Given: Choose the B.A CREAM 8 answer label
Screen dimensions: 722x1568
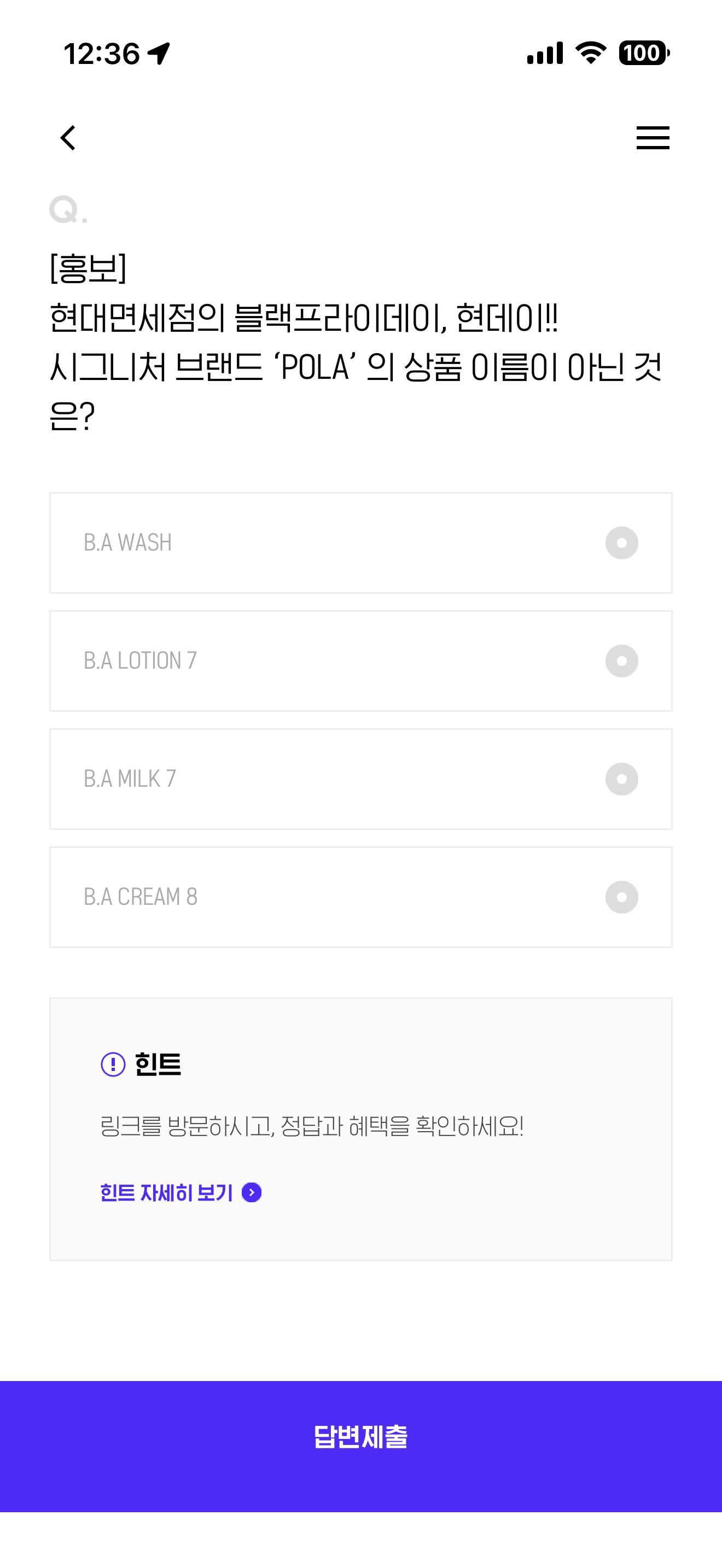Looking at the screenshot, I should coord(141,897).
